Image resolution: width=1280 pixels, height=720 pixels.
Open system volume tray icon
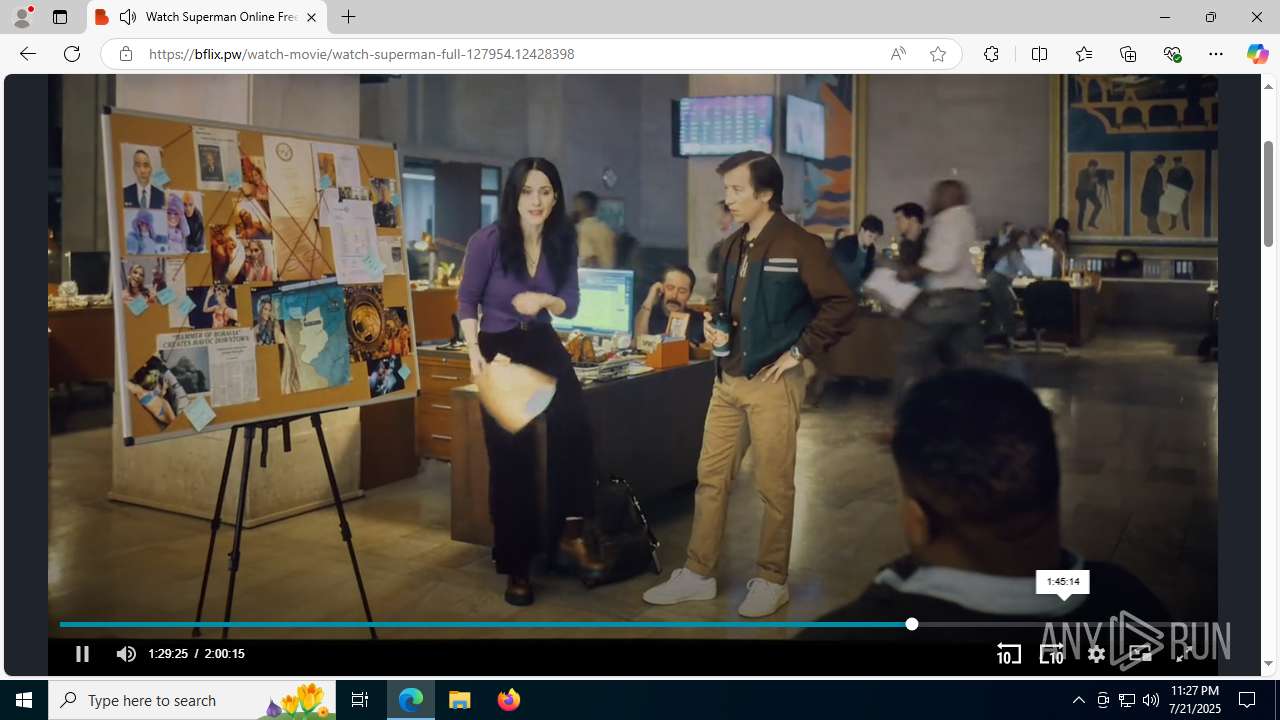(x=1151, y=700)
